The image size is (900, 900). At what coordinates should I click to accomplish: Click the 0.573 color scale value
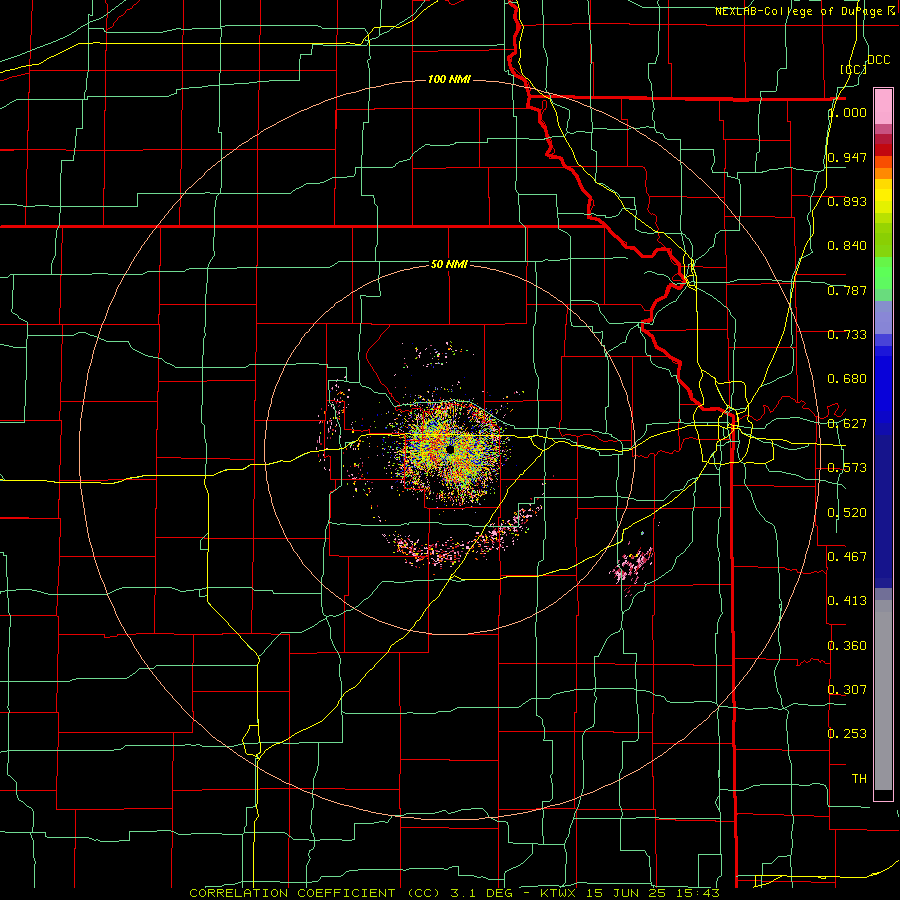pyautogui.click(x=847, y=468)
